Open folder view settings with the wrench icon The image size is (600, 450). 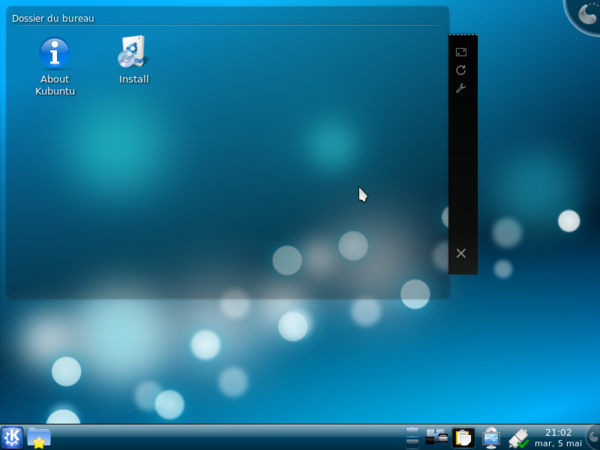click(461, 88)
